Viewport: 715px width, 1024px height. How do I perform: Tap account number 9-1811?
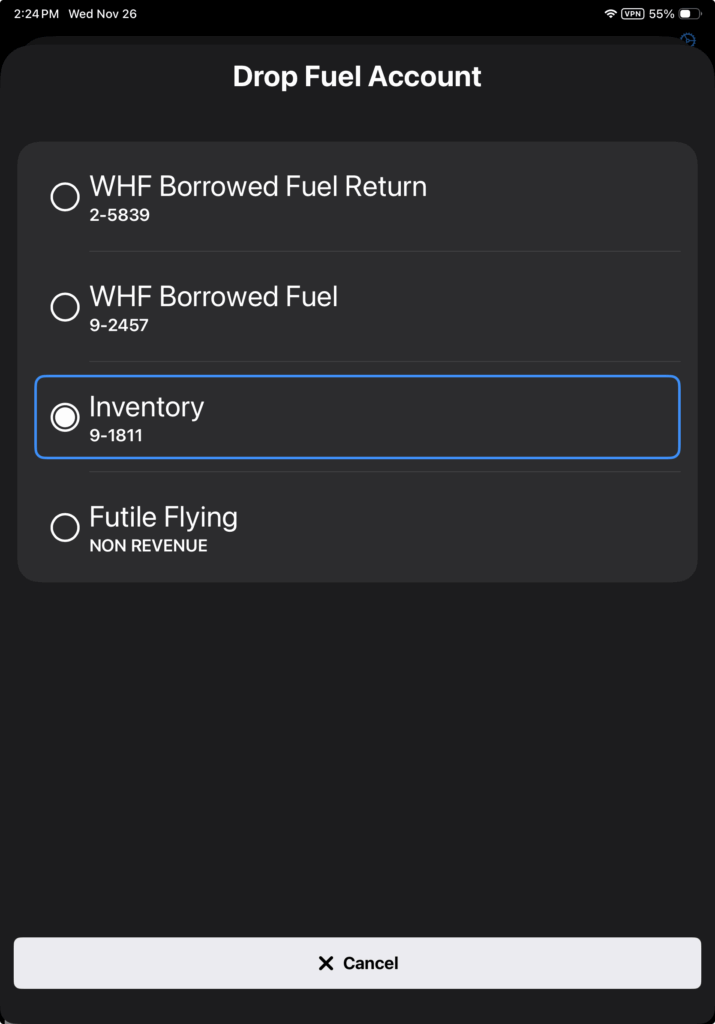116,435
